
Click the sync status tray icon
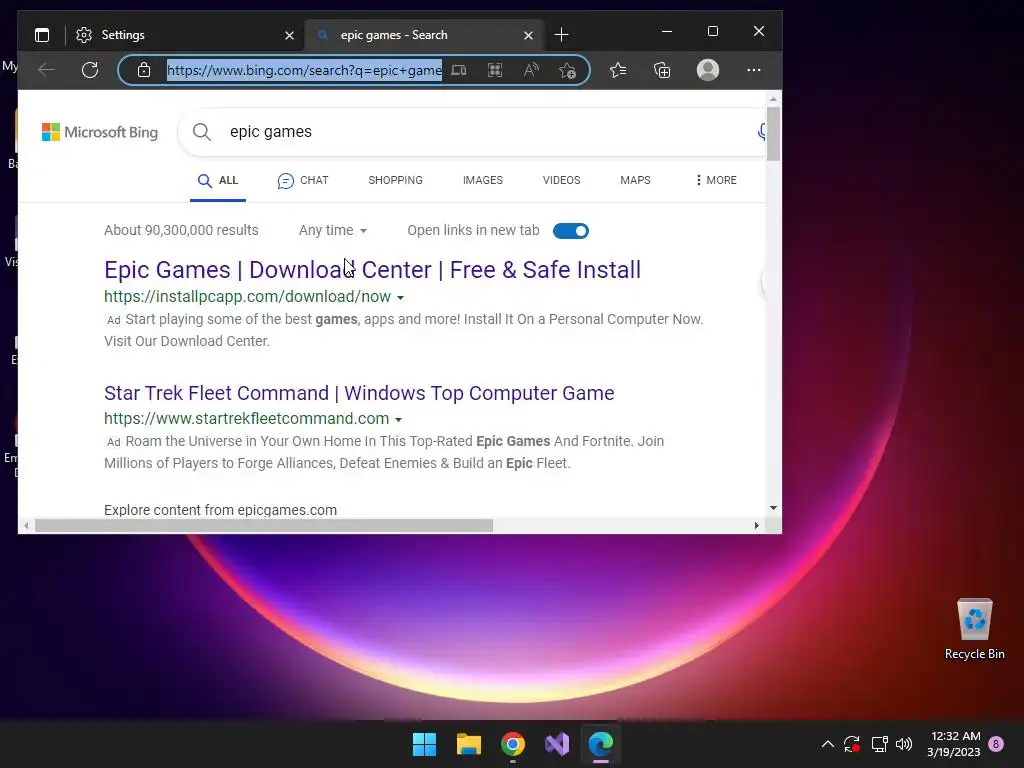tap(852, 744)
